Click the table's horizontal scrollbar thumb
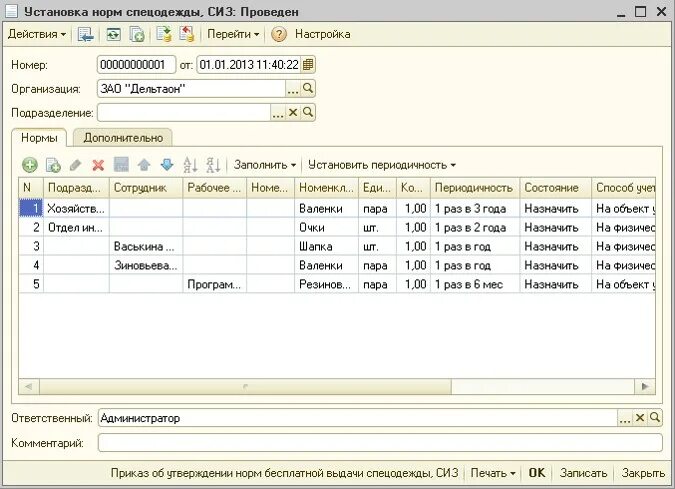The width and height of the screenshot is (675, 489). (245, 387)
